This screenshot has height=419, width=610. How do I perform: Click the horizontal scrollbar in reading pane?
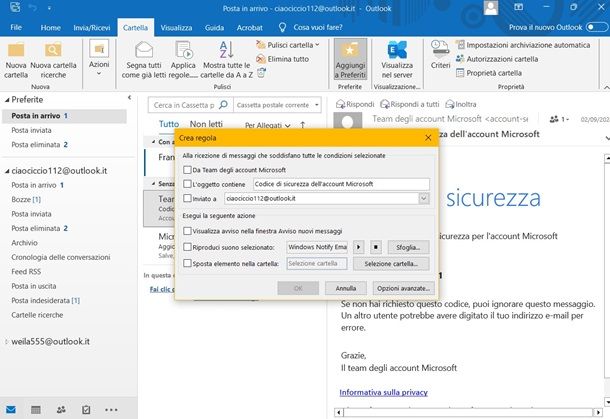pyautogui.click(x=468, y=412)
